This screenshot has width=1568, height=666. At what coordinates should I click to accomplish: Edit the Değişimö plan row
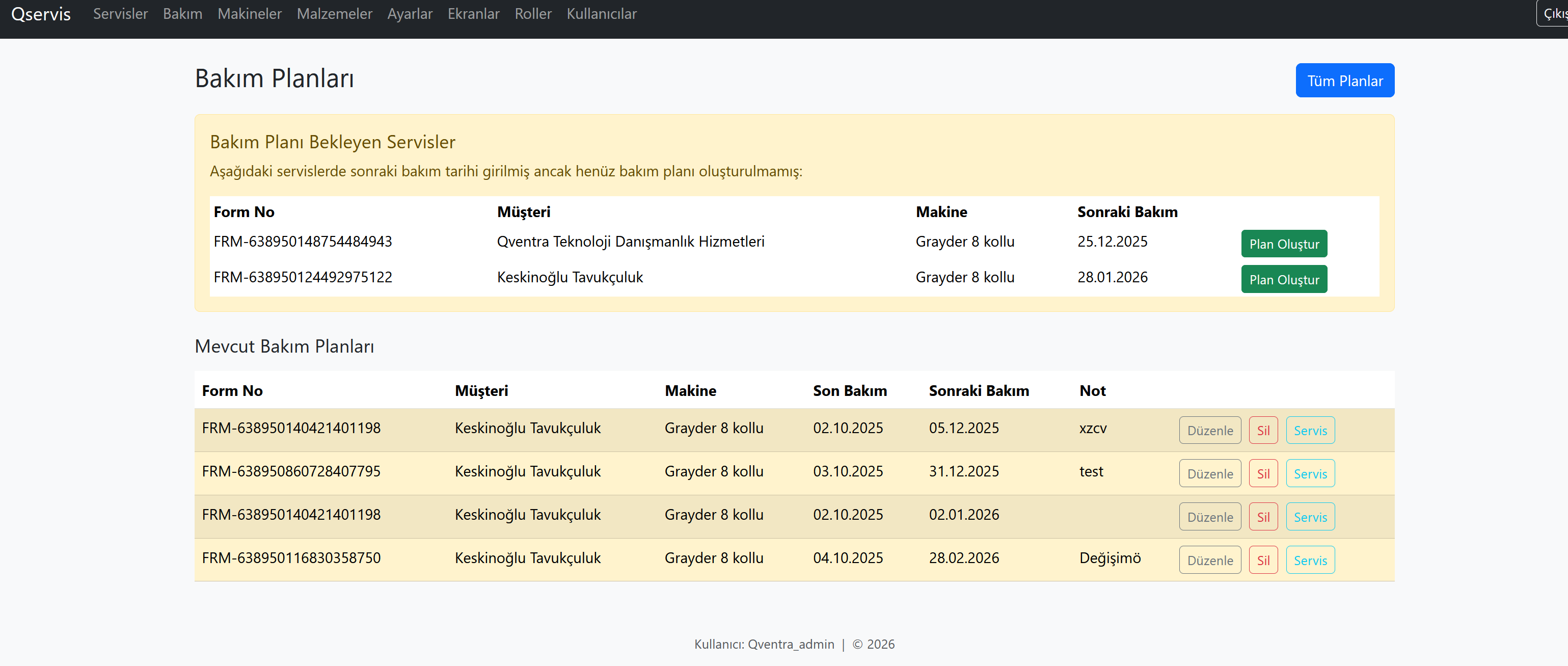coord(1209,560)
